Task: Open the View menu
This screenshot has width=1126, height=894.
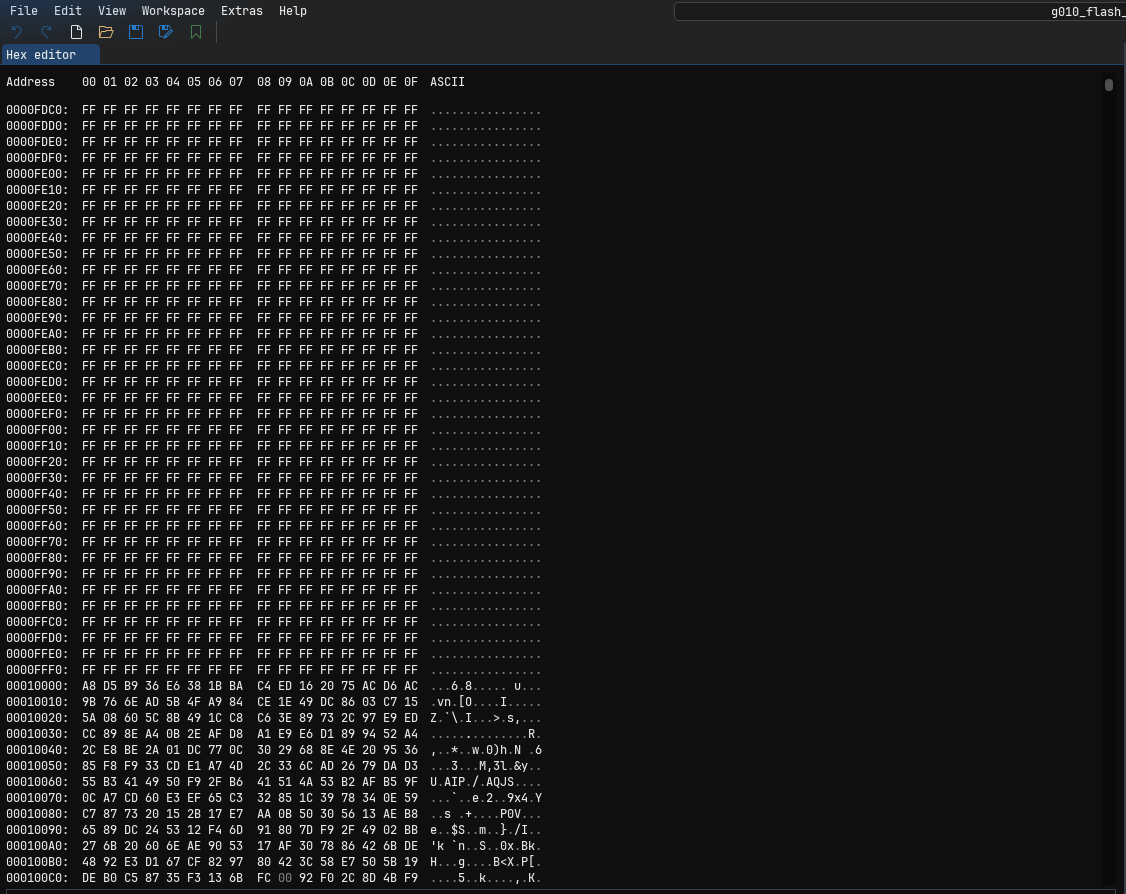Action: pos(112,11)
